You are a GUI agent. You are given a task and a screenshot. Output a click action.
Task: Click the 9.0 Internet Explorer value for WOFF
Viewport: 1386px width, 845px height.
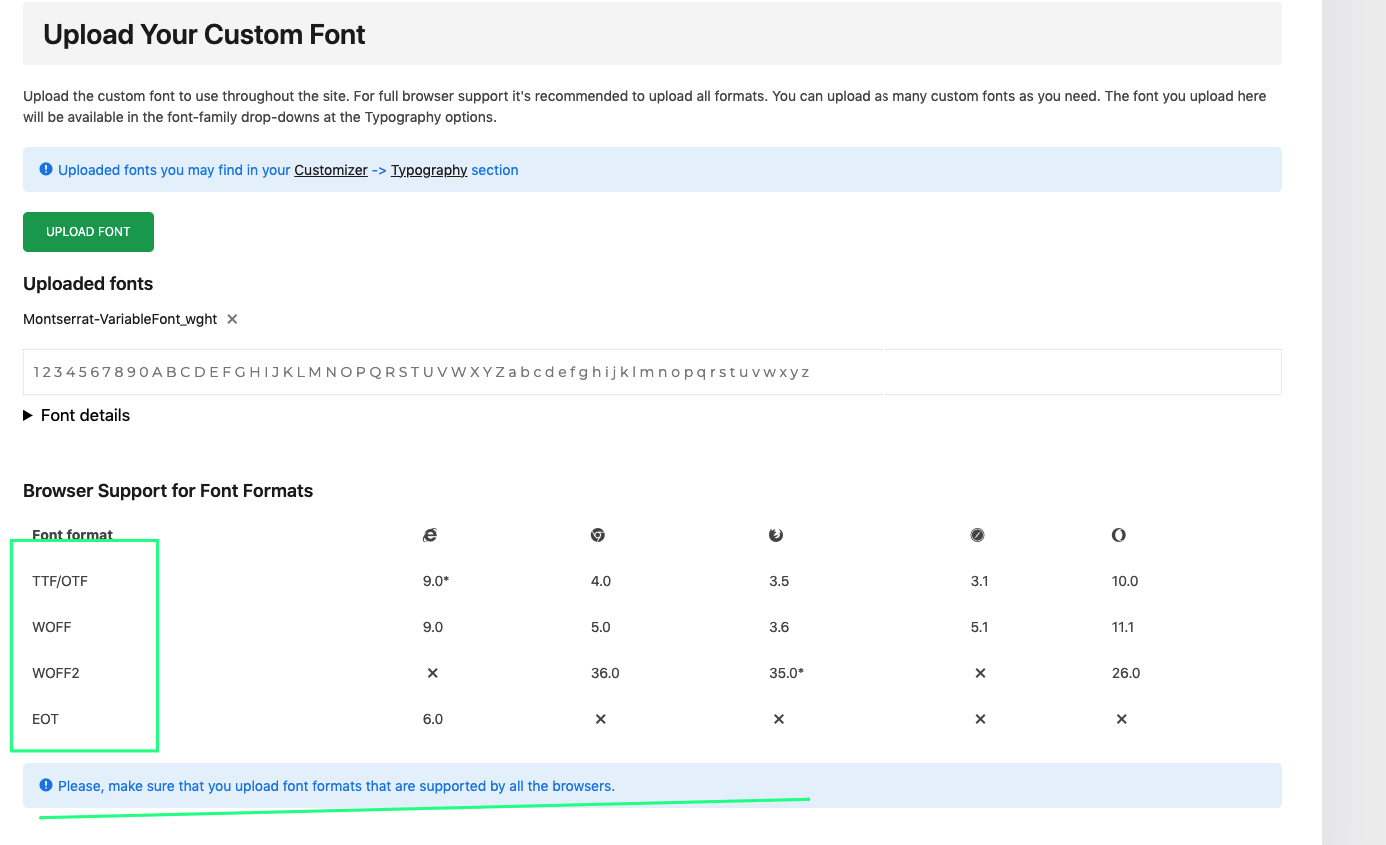coord(433,627)
